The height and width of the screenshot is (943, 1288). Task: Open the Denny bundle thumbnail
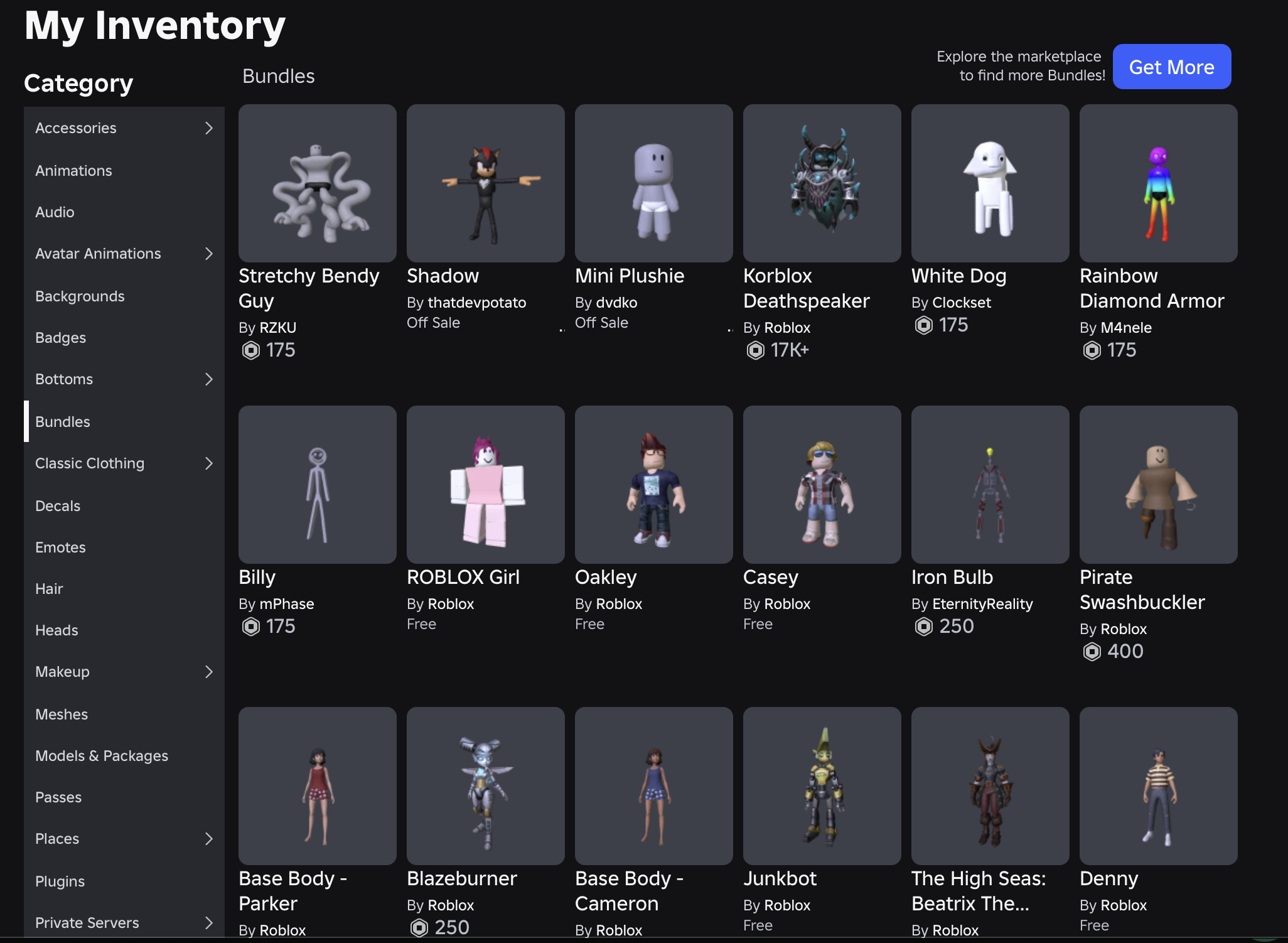coord(1159,786)
